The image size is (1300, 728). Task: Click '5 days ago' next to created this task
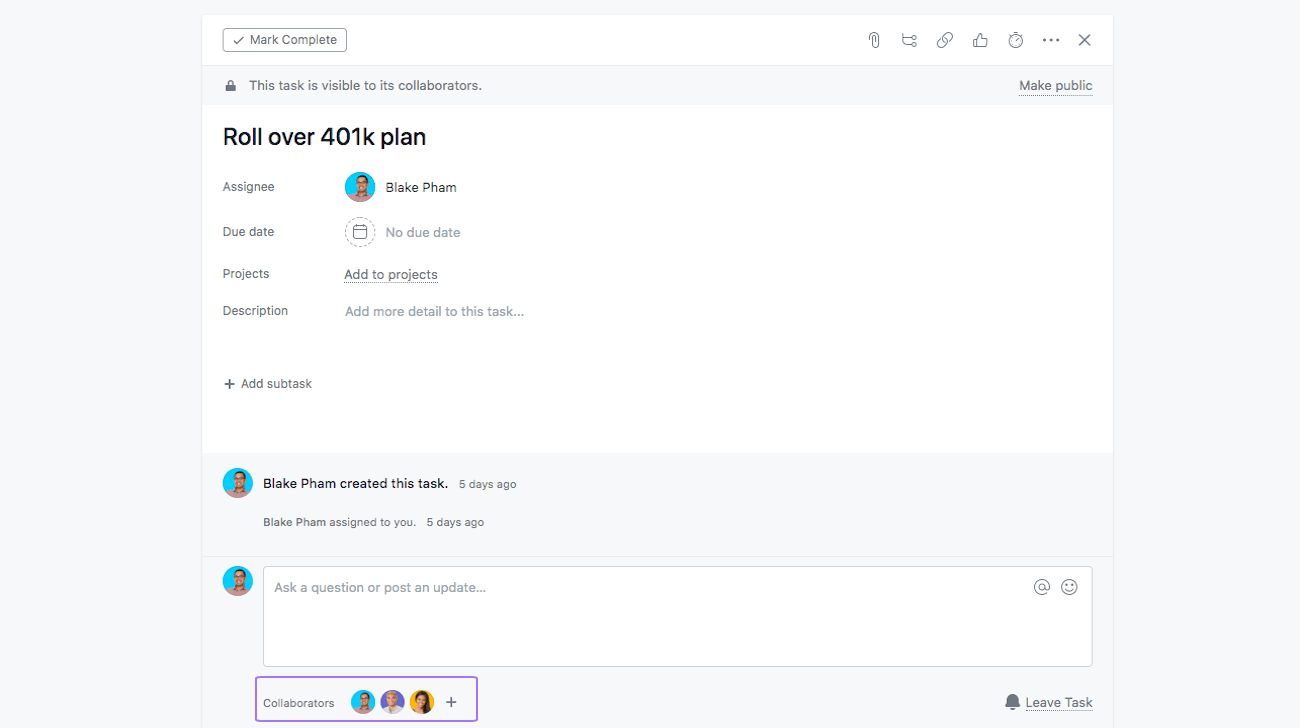[x=488, y=484]
